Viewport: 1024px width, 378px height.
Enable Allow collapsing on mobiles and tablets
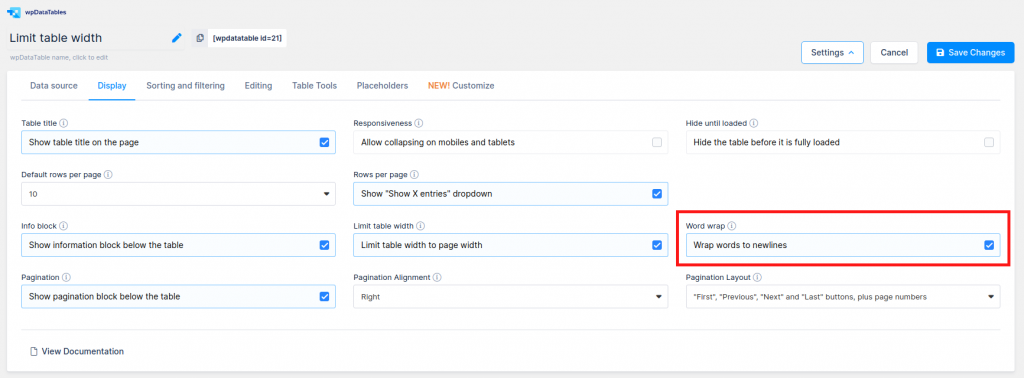656,142
